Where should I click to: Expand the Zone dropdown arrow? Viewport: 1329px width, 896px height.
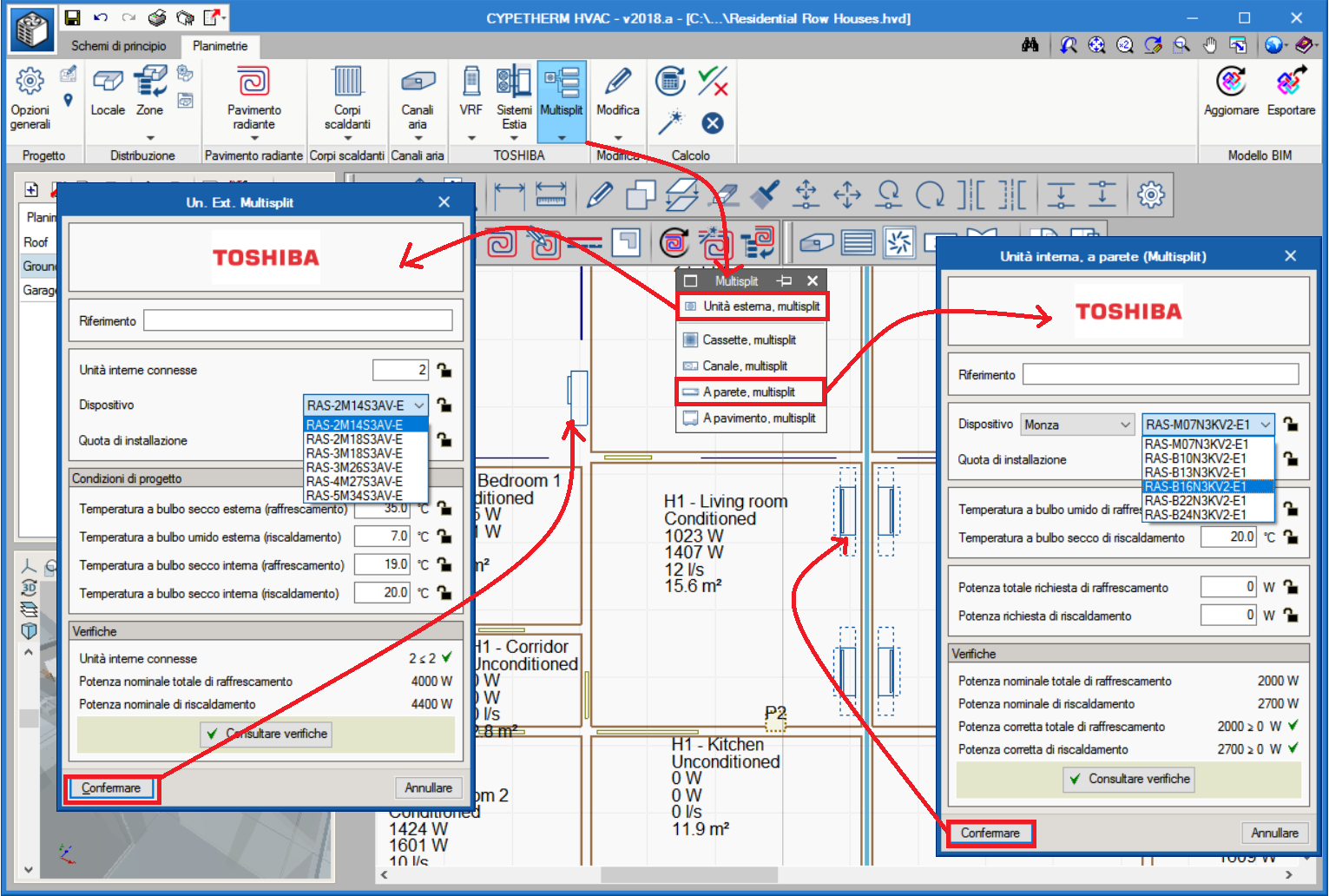pos(149,137)
